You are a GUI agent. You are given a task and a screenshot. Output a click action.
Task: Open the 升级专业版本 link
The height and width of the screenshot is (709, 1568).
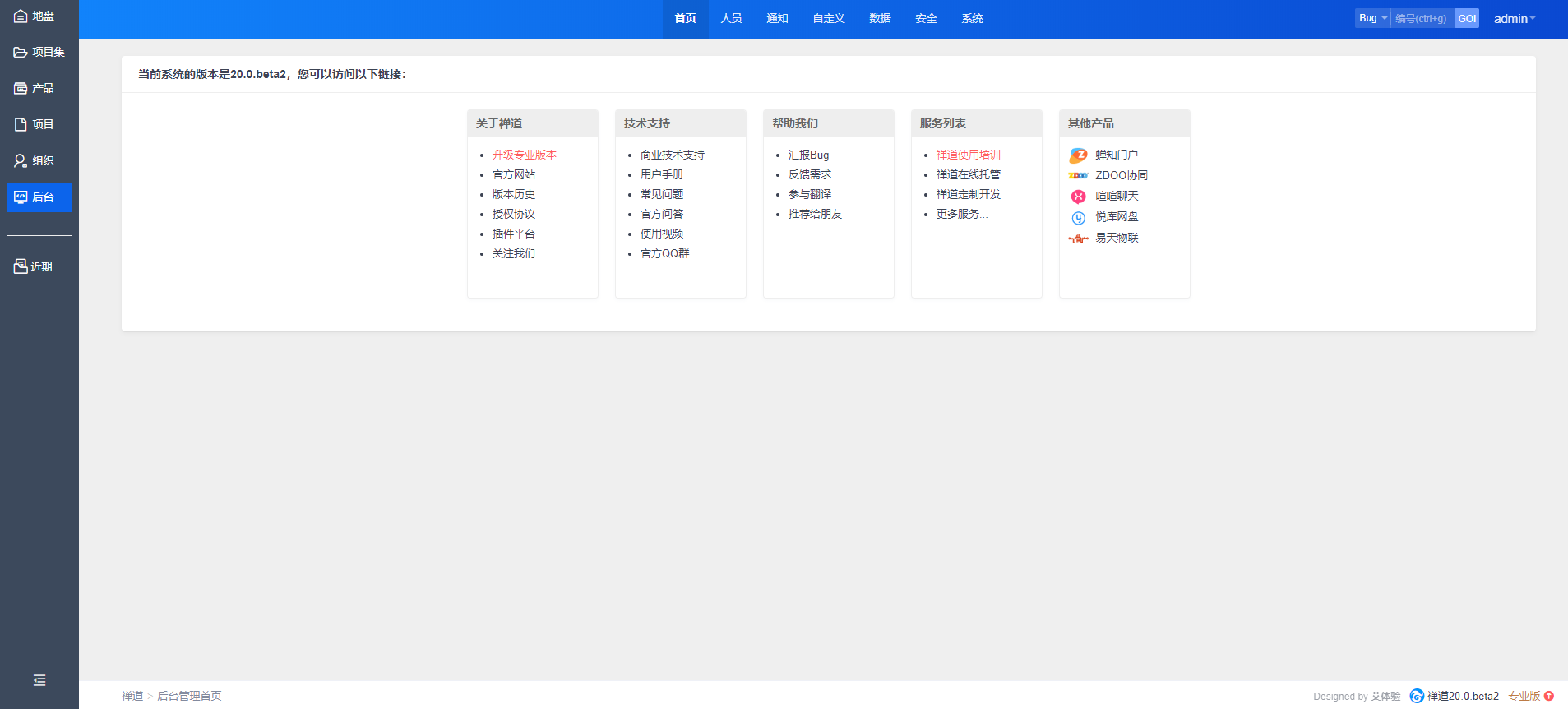pyautogui.click(x=524, y=155)
